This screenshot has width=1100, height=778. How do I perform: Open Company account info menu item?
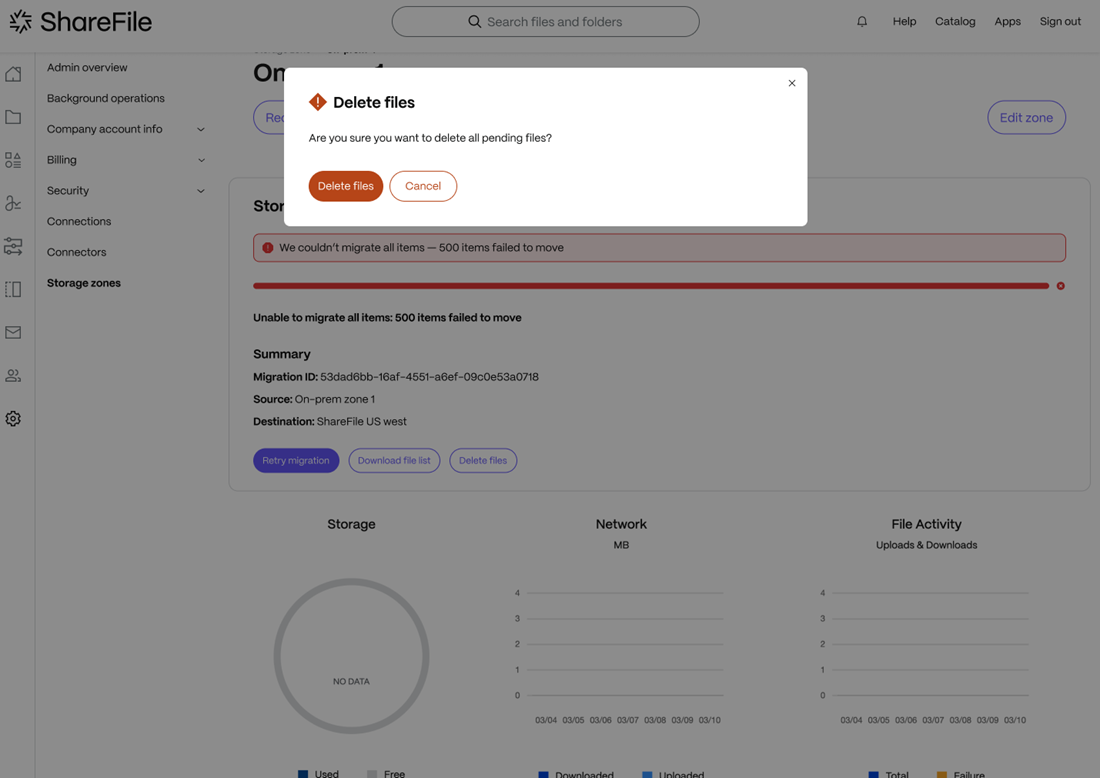point(105,129)
